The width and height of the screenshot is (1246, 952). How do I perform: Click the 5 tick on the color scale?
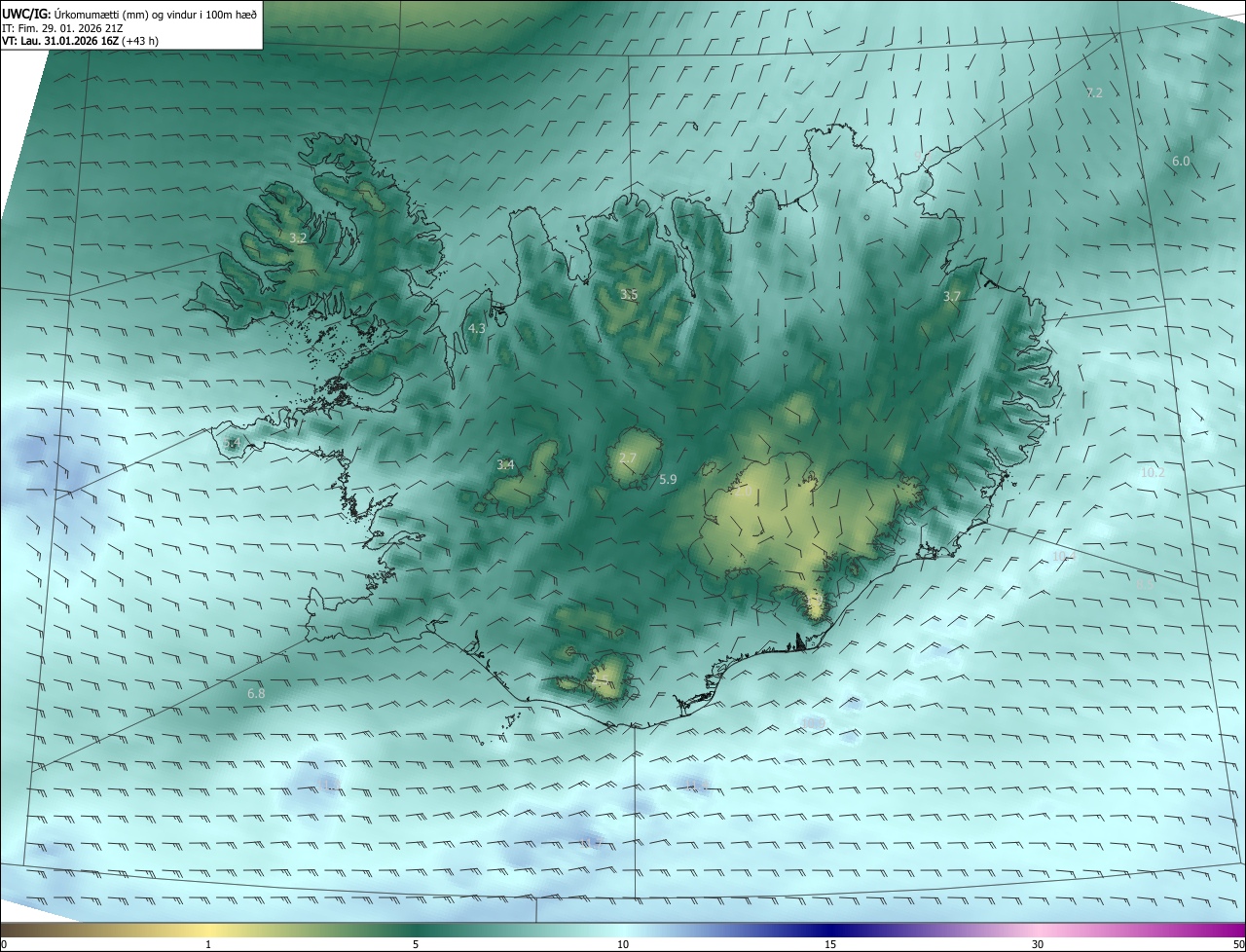[416, 944]
